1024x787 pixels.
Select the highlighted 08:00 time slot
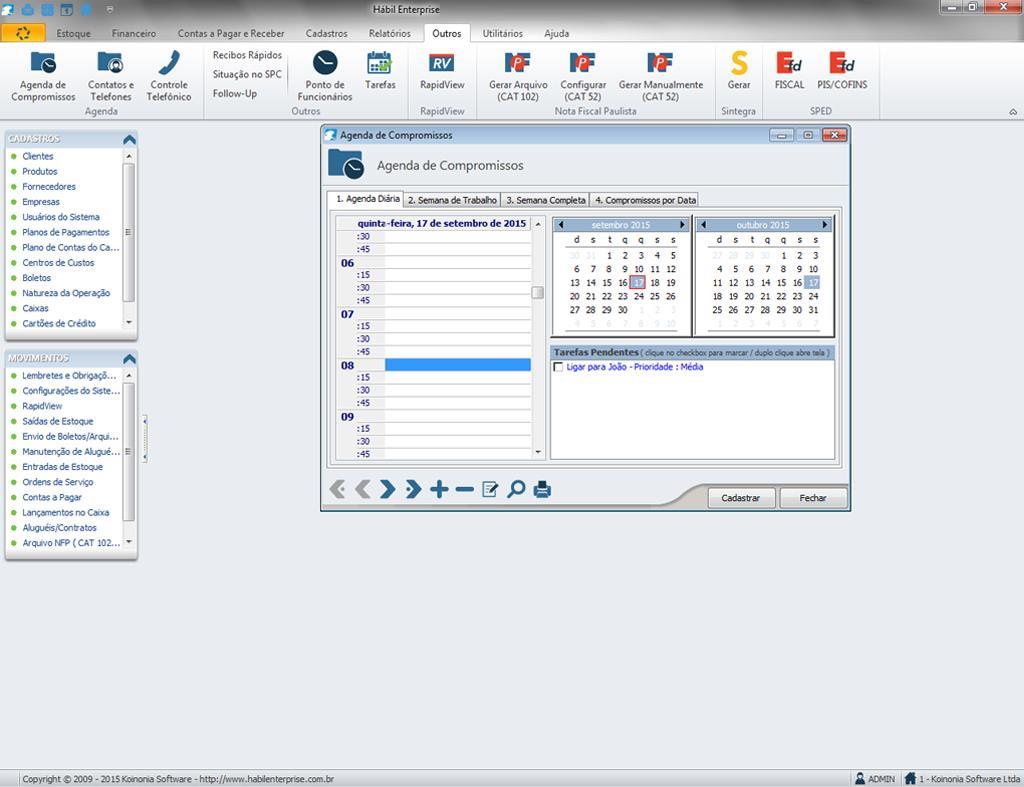(x=457, y=365)
